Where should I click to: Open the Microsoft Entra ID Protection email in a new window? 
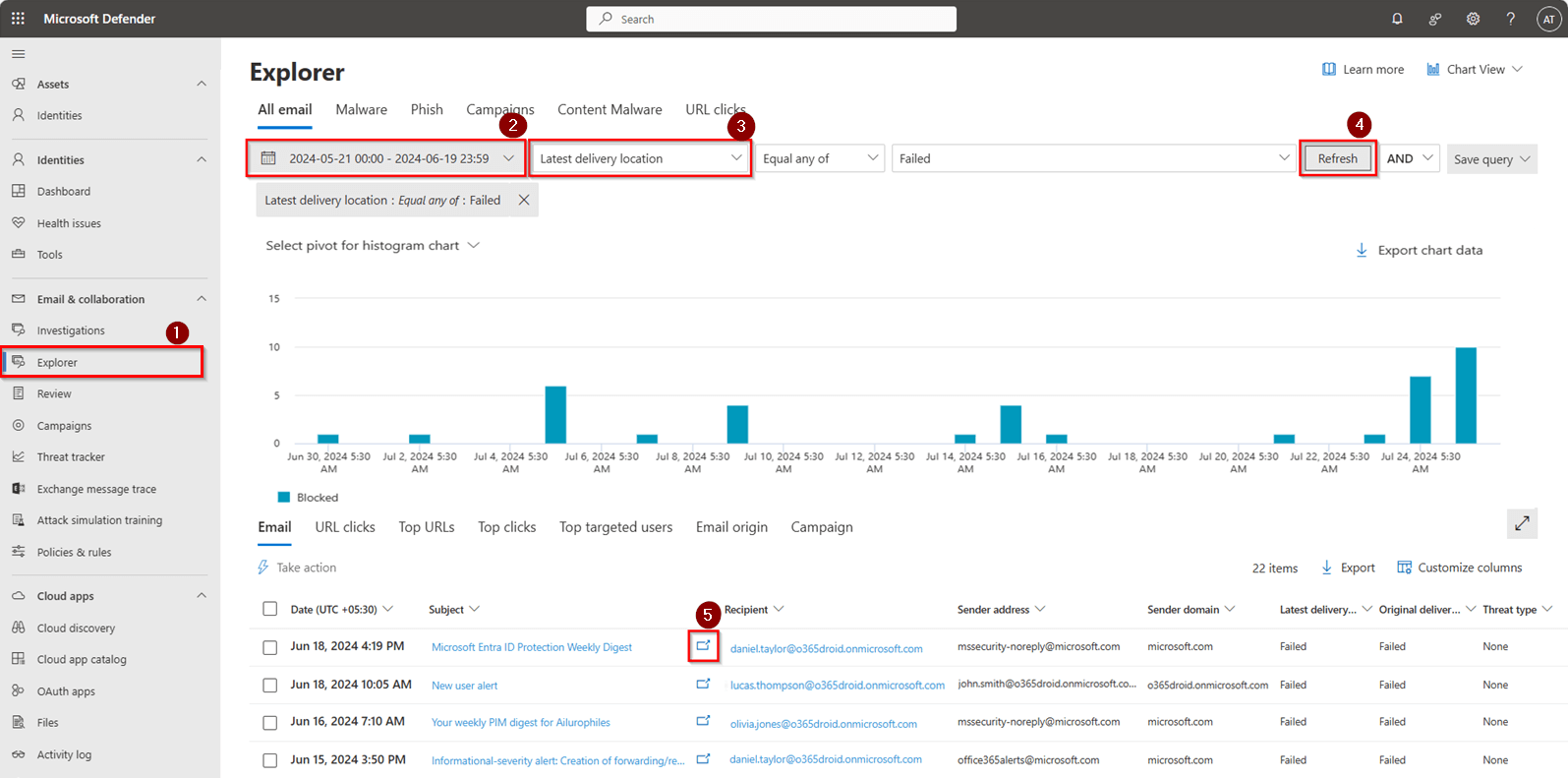click(x=703, y=646)
